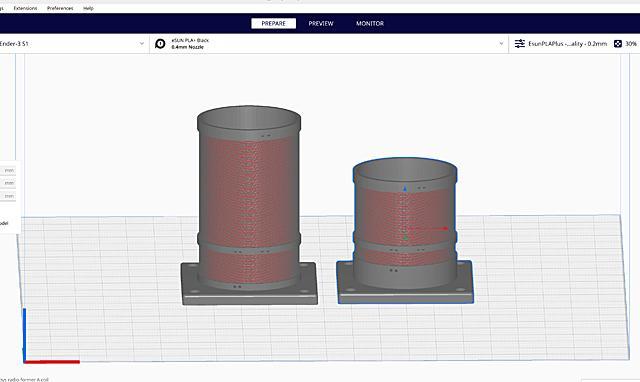Switch to the MONITOR stage
Image resolution: width=640 pixels, height=382 pixels.
(370, 24)
